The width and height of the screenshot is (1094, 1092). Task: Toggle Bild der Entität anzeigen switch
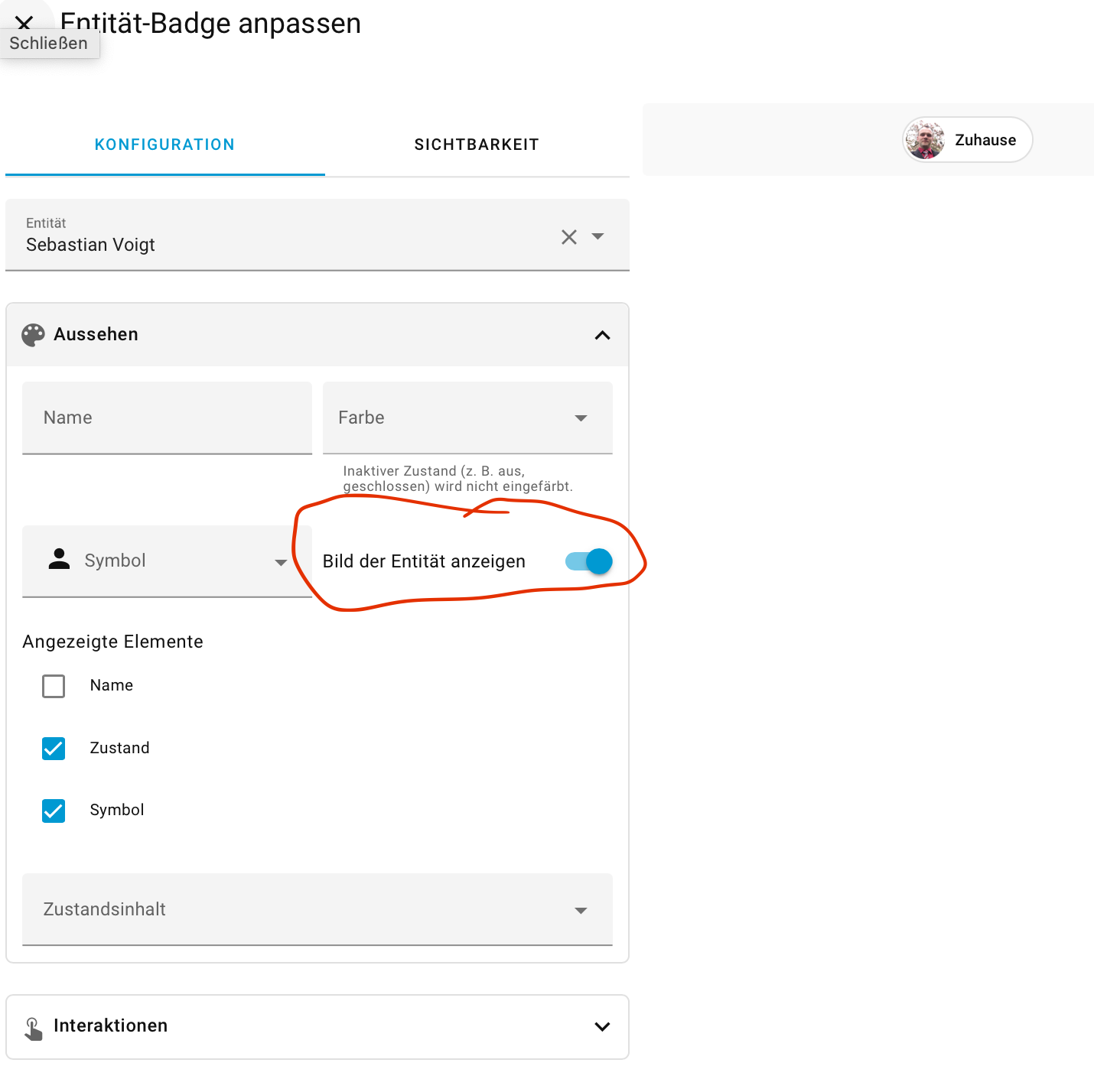[588, 561]
